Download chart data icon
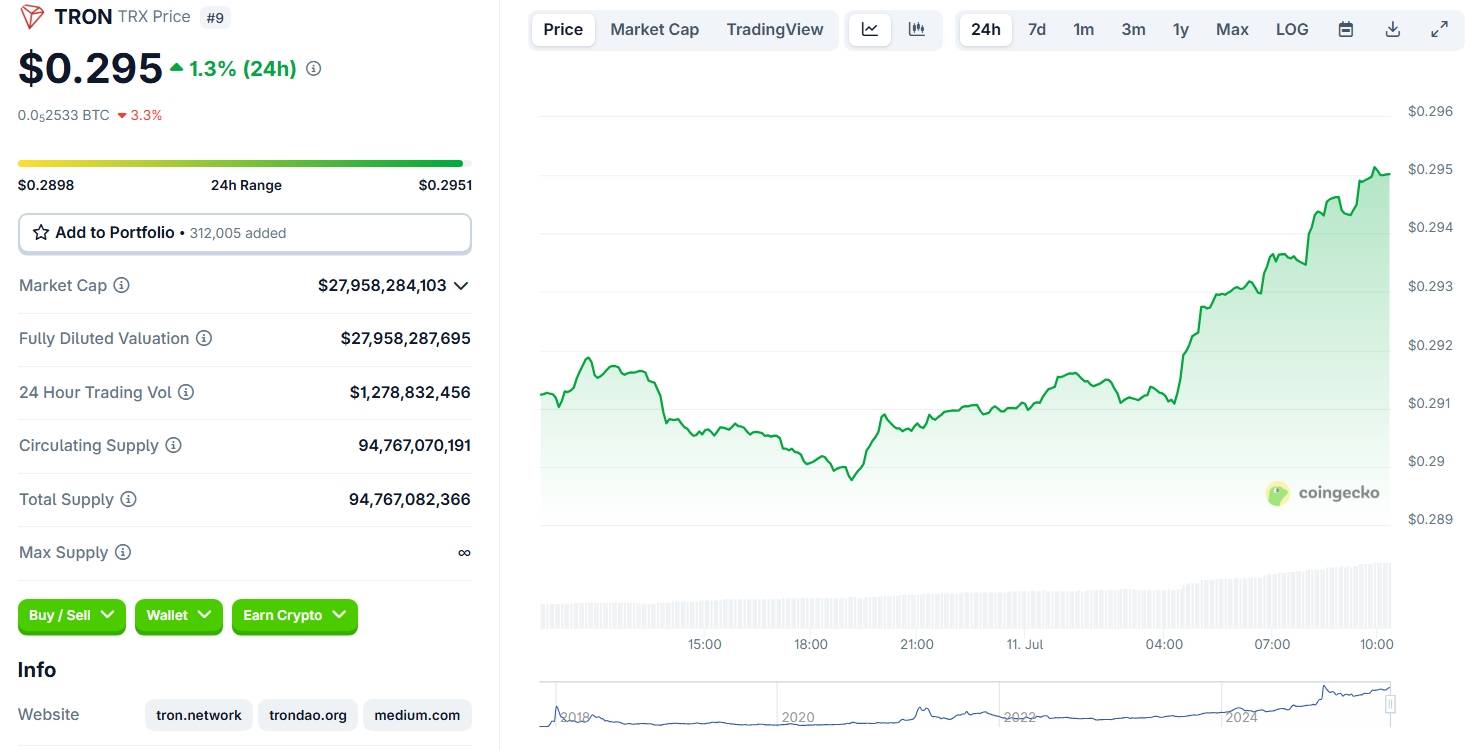 tap(1393, 30)
